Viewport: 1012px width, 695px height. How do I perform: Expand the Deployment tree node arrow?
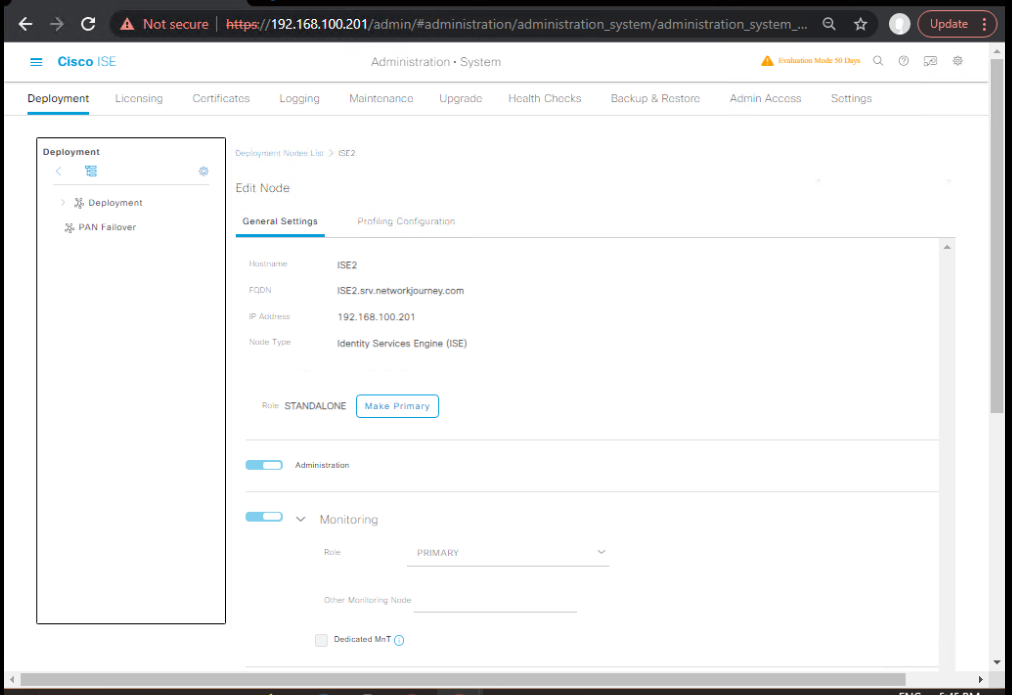click(63, 203)
